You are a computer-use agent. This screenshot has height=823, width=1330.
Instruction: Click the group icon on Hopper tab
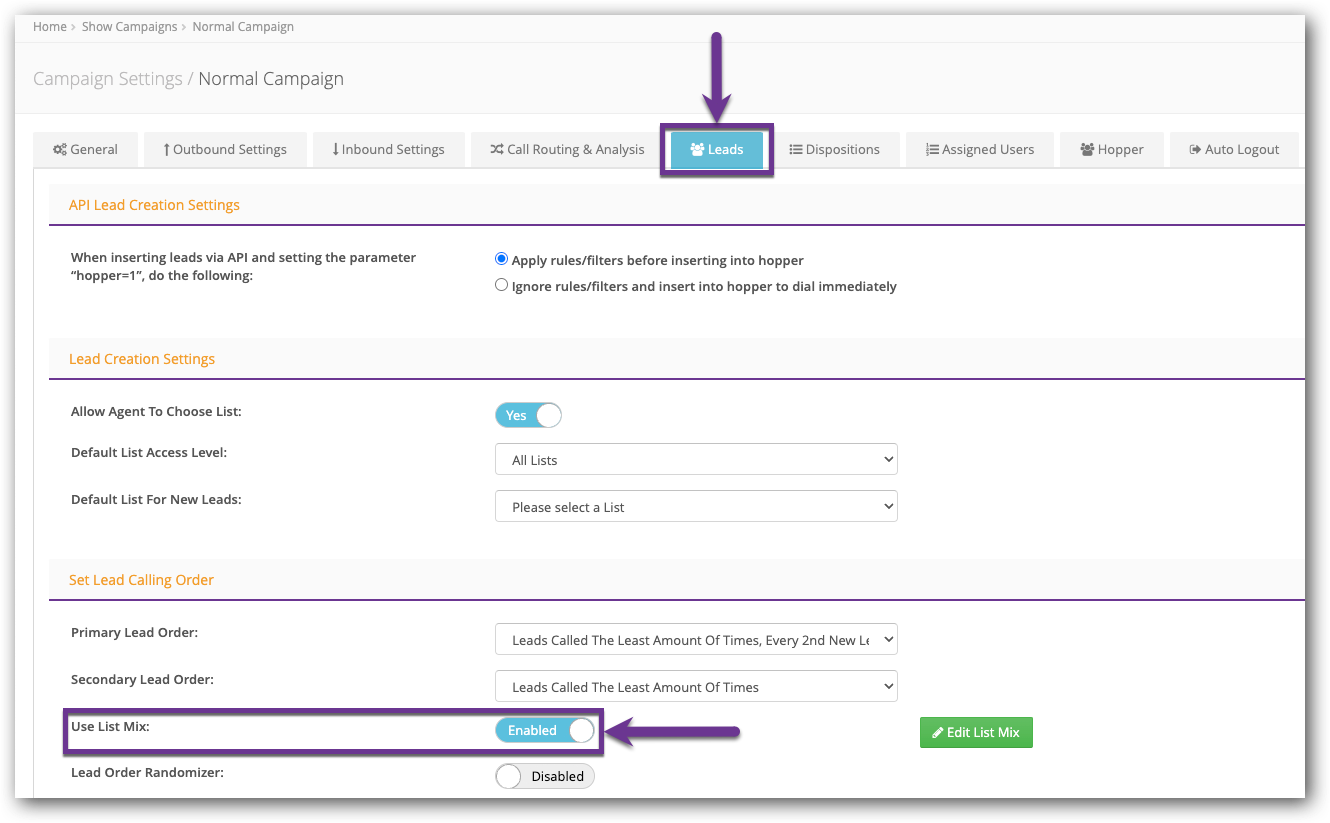coord(1087,149)
